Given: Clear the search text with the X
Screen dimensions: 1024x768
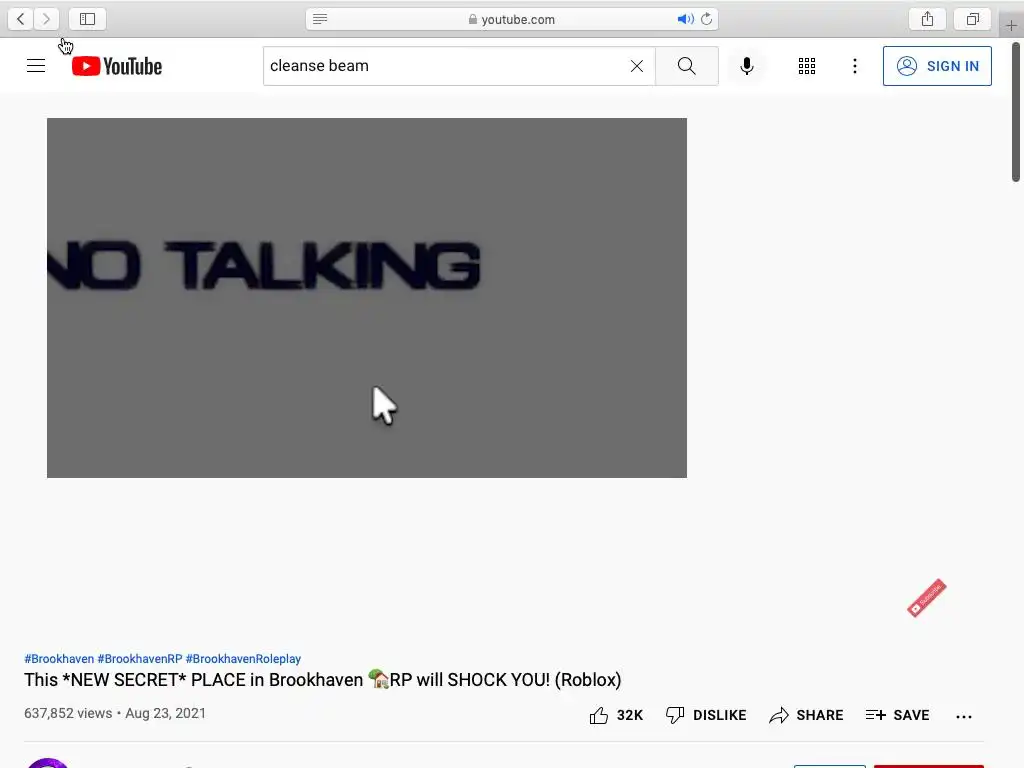Looking at the screenshot, I should (637, 66).
